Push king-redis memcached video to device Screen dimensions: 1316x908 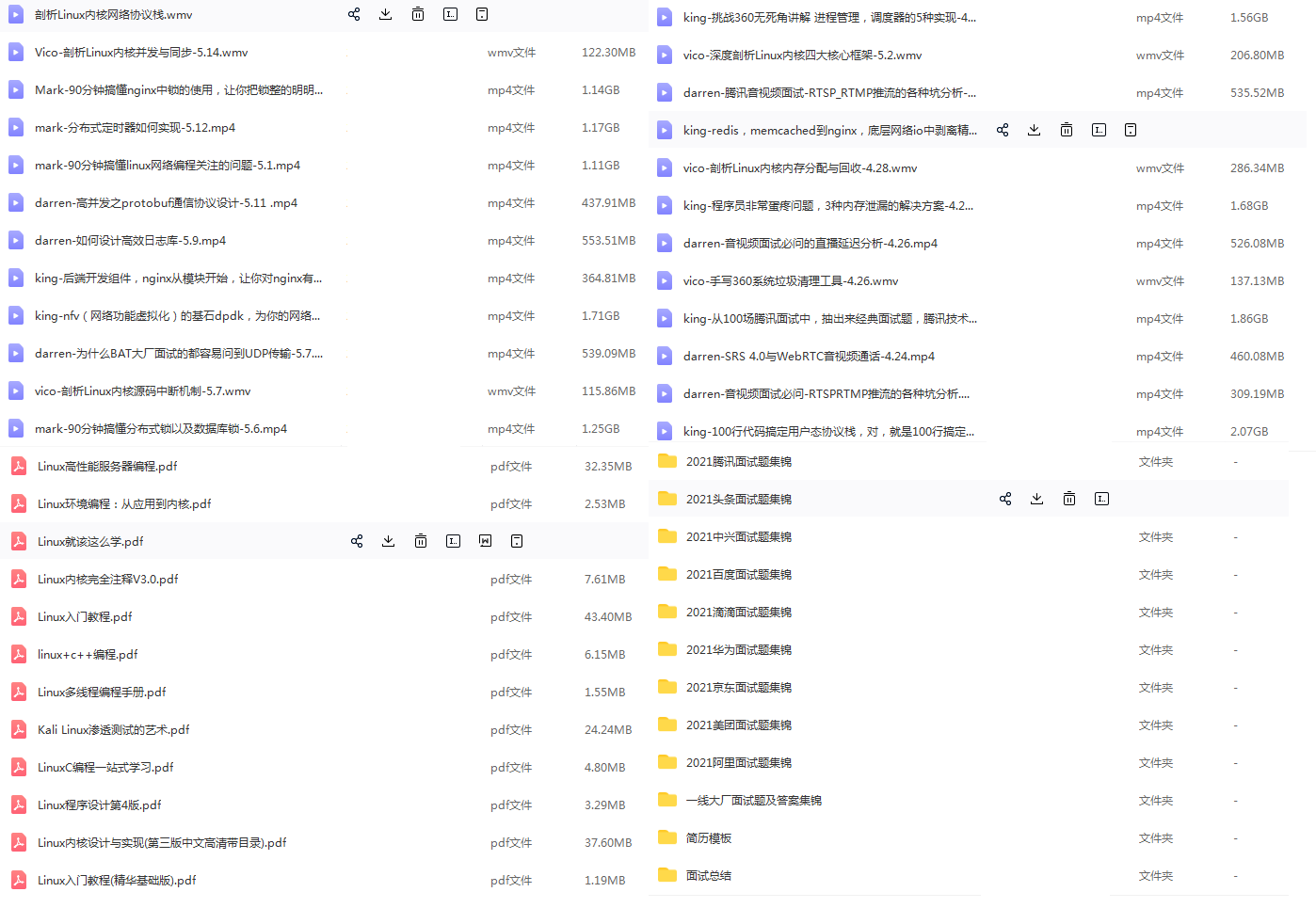(x=1131, y=130)
